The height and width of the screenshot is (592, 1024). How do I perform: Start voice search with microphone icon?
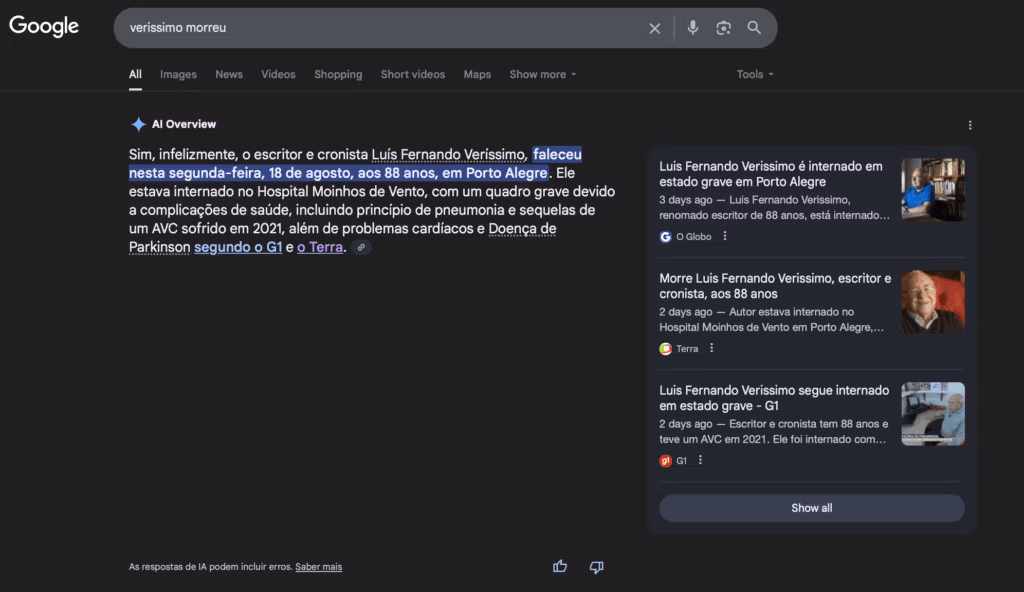[693, 28]
